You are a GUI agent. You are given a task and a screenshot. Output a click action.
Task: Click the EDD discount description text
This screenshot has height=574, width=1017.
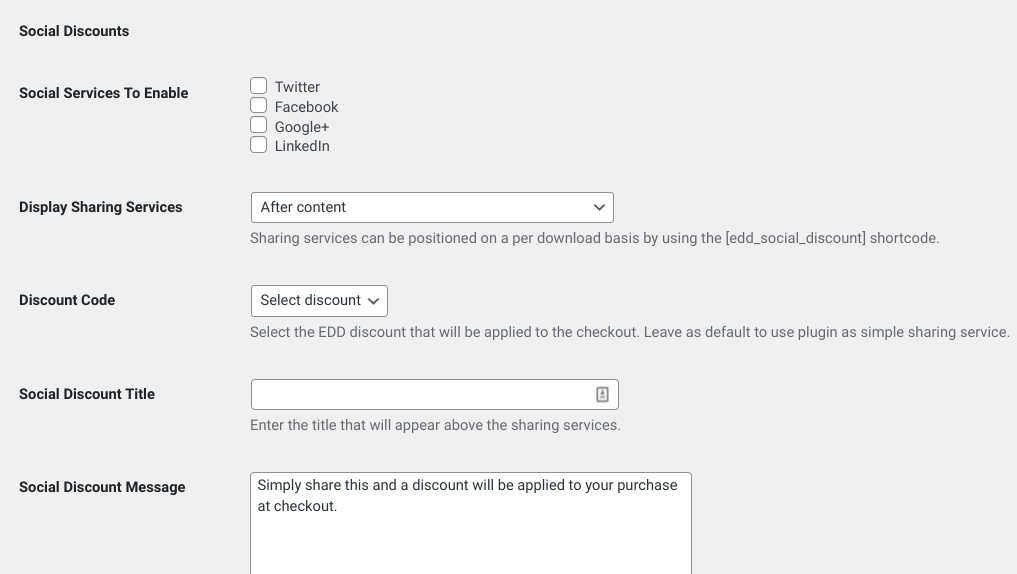pos(629,332)
